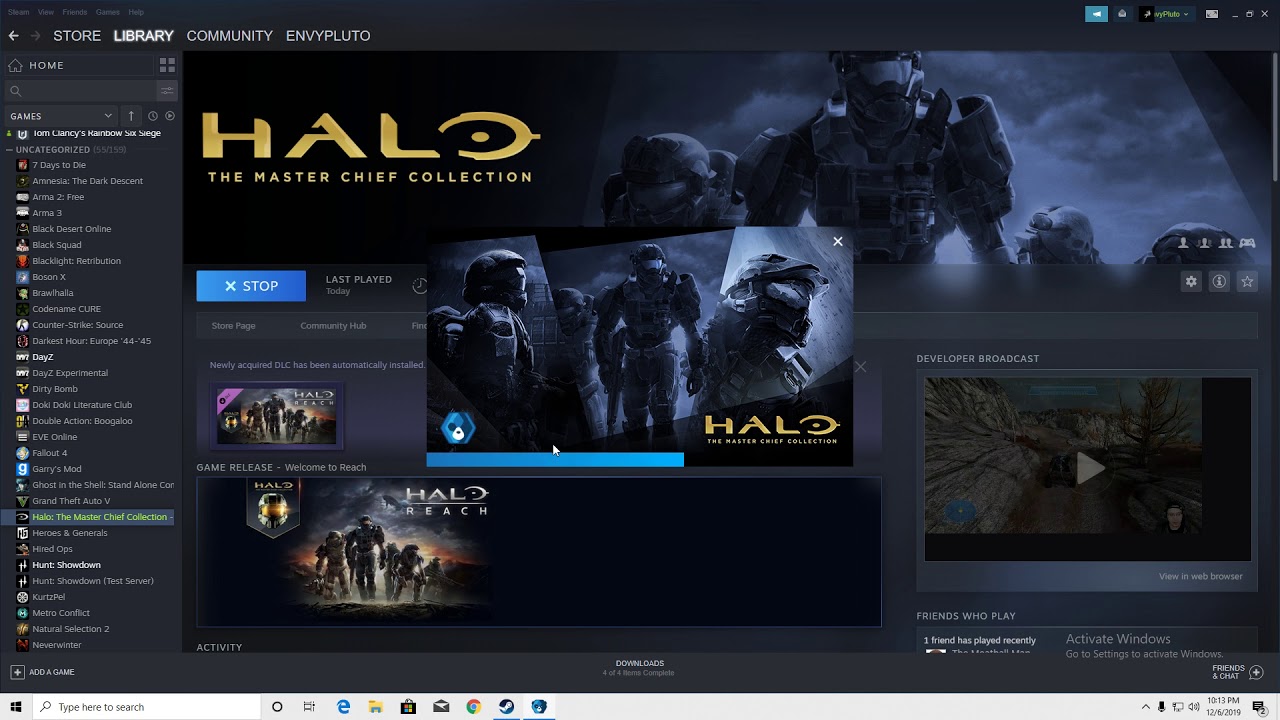Viewport: 1280px width, 720px height.
Task: Click the library search field
Action: click(80, 91)
